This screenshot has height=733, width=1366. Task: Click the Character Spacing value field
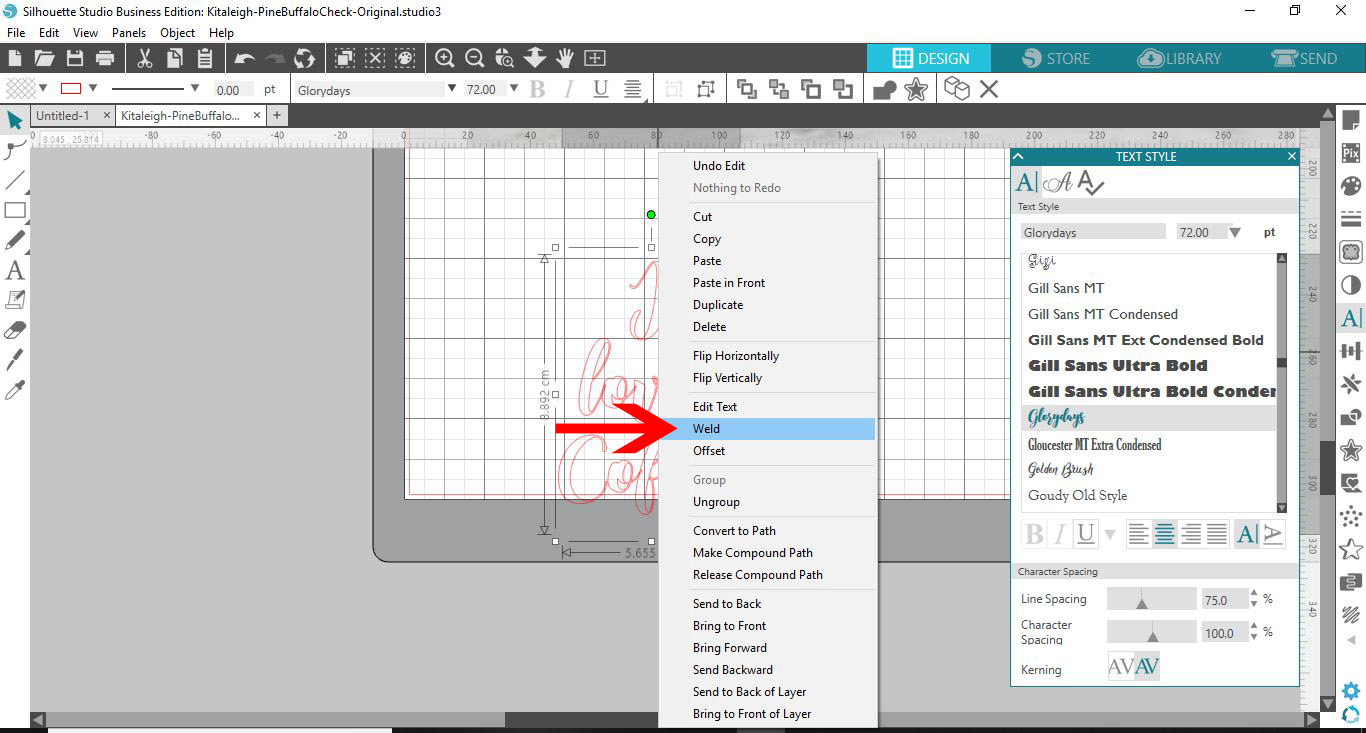(x=1225, y=633)
